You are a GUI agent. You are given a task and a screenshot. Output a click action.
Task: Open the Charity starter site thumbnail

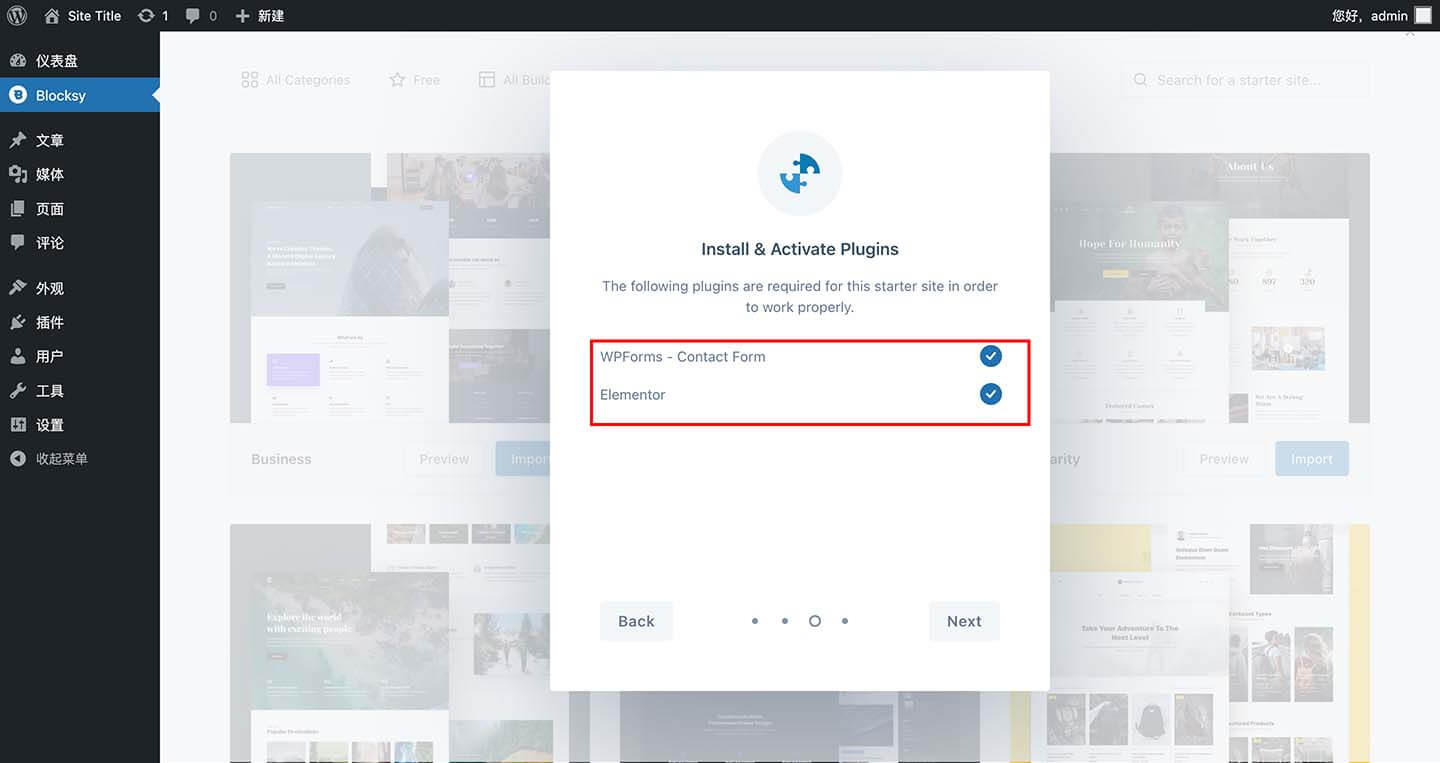pyautogui.click(x=1209, y=288)
